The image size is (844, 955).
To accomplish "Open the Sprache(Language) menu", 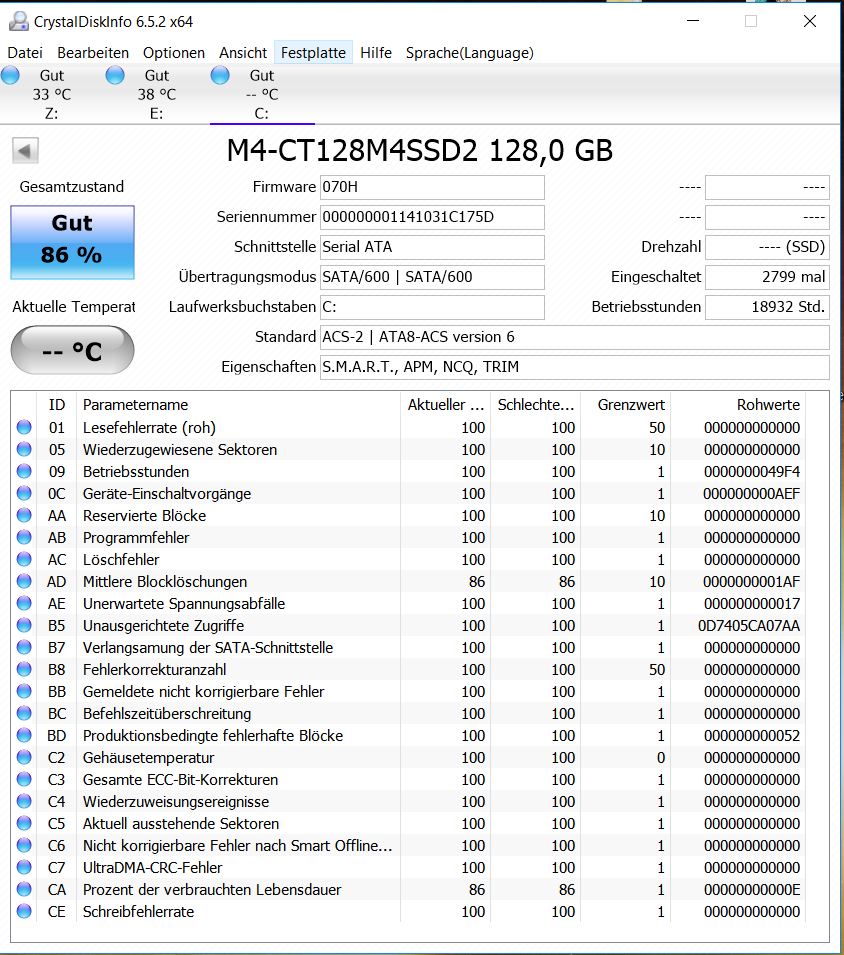I will [469, 53].
